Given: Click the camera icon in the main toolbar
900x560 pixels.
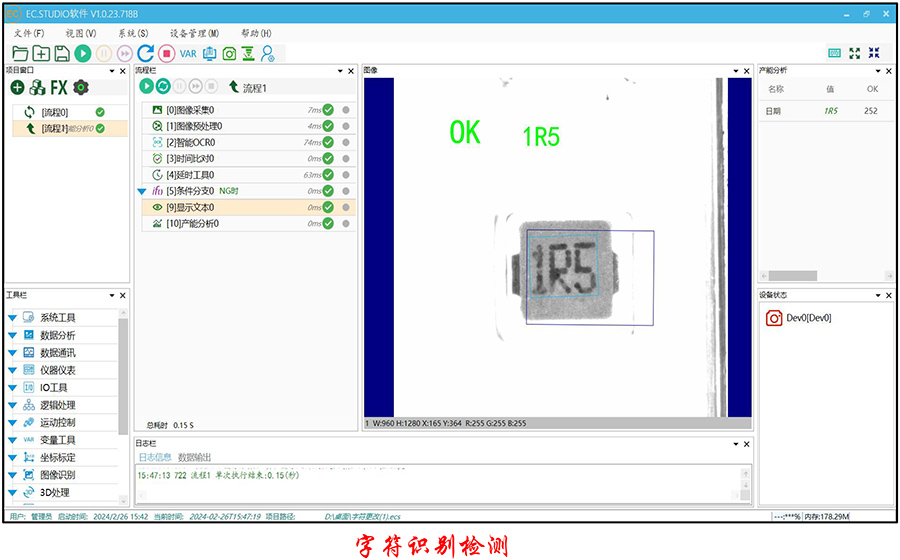Looking at the screenshot, I should coord(229,53).
